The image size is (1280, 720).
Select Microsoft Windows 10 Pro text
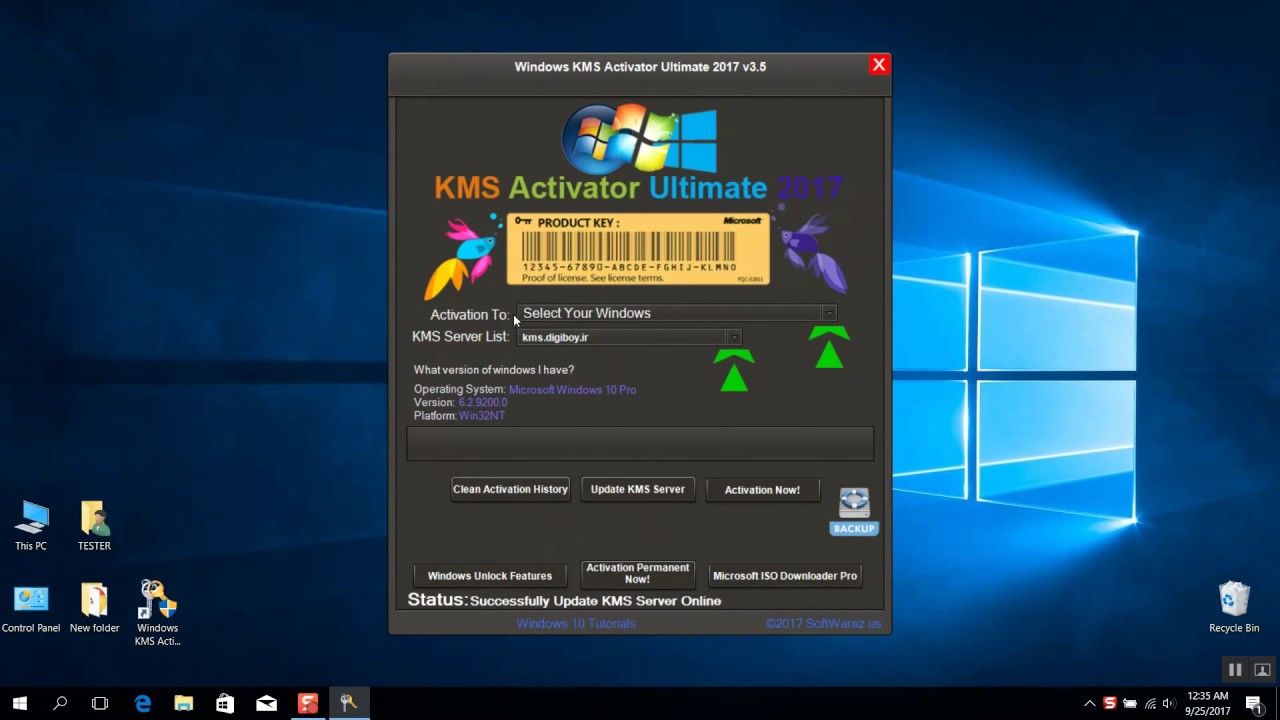[572, 389]
